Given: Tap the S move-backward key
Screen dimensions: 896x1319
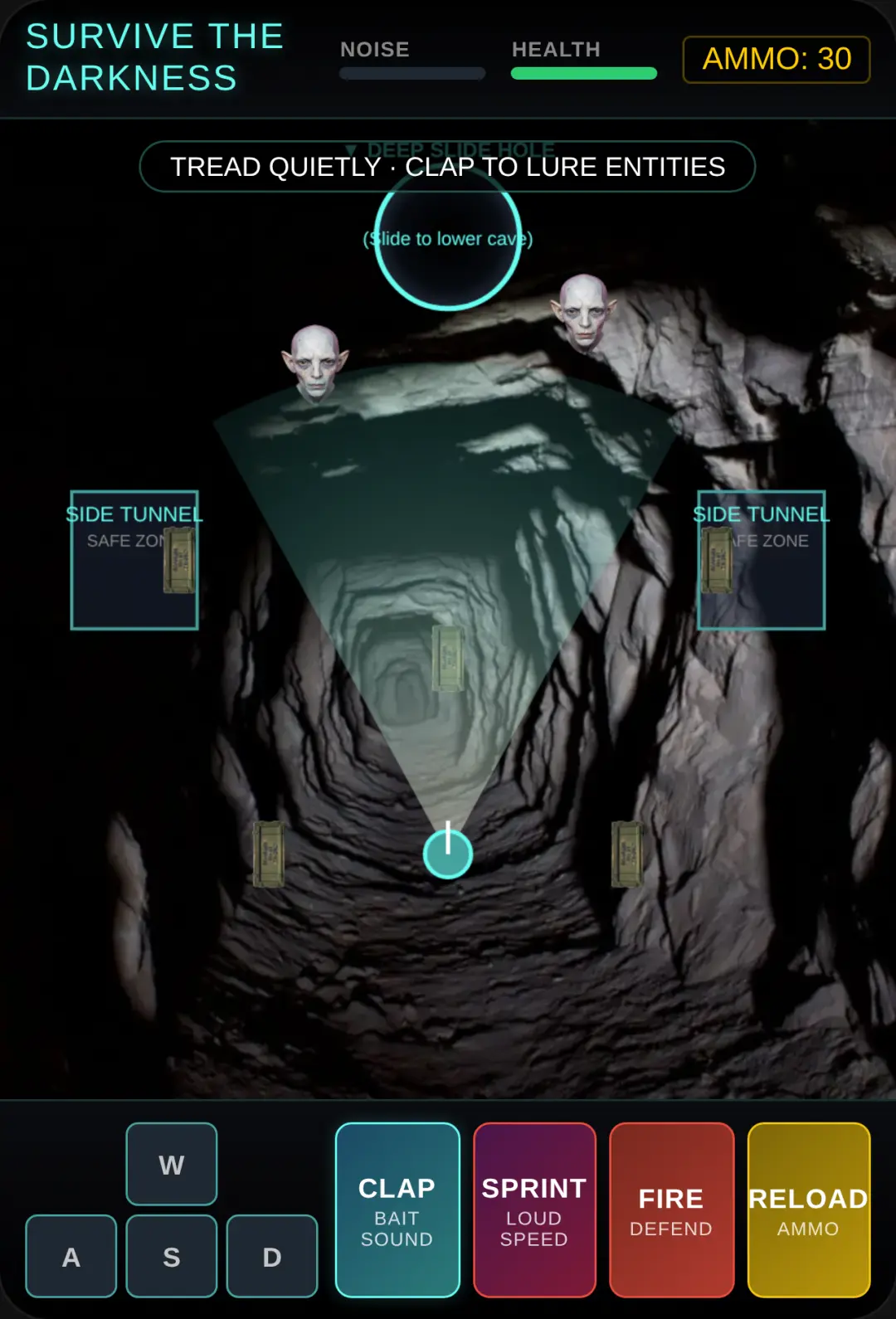Looking at the screenshot, I should pos(172,1256).
